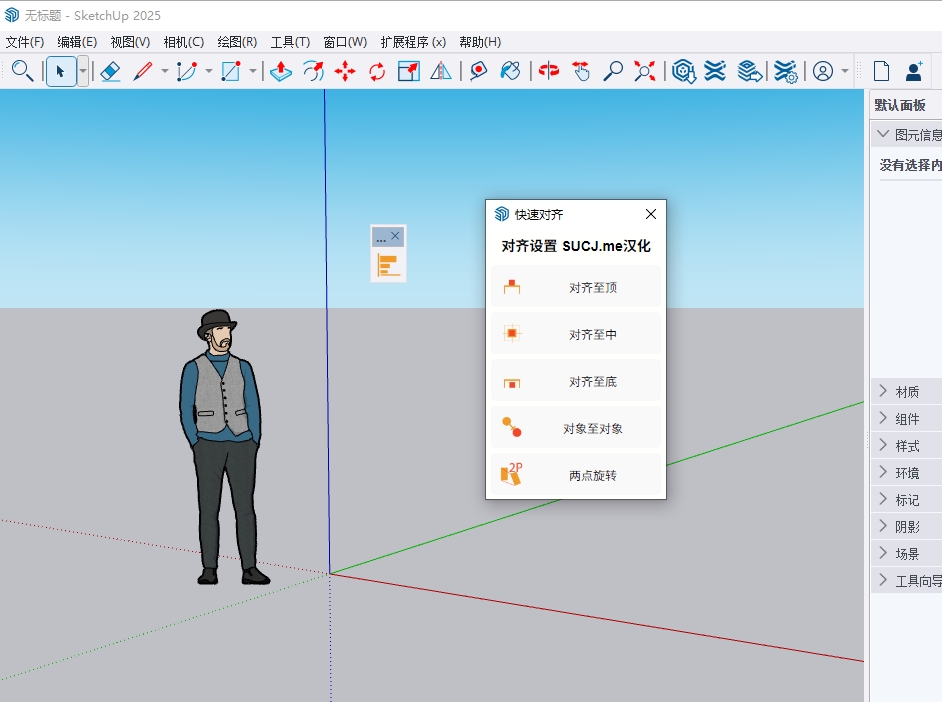Image resolution: width=942 pixels, height=702 pixels.
Task: Click the 两点旋转 button
Action: tap(576, 474)
